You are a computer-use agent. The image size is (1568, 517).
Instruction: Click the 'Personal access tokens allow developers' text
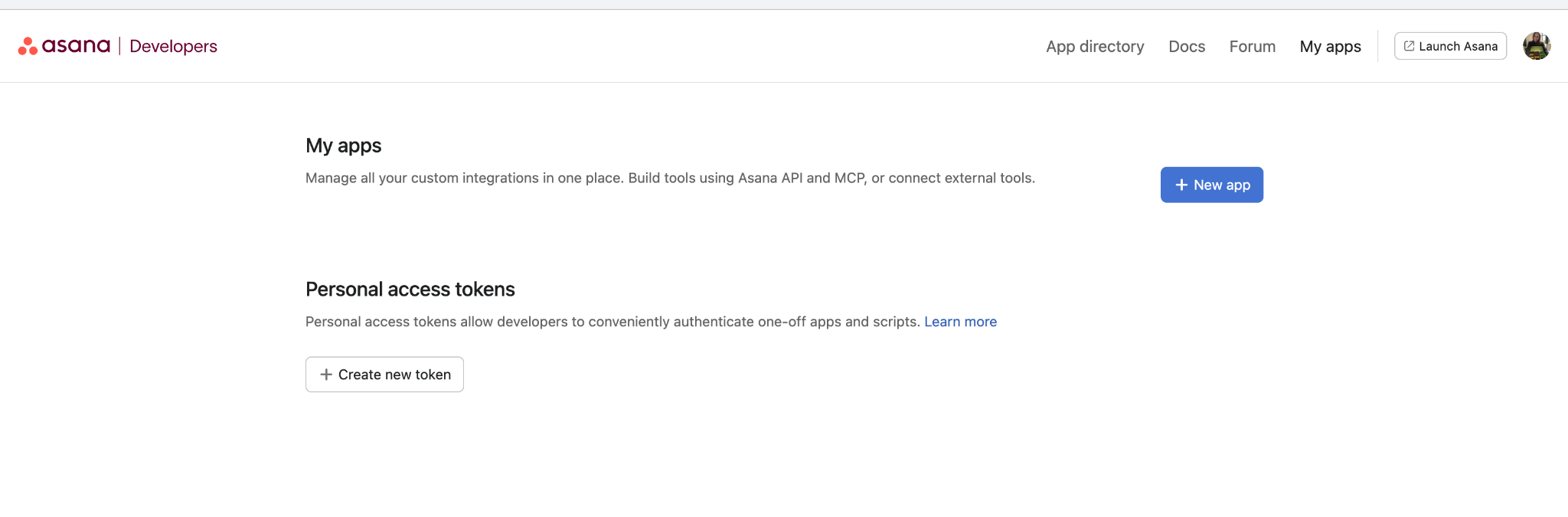click(612, 322)
